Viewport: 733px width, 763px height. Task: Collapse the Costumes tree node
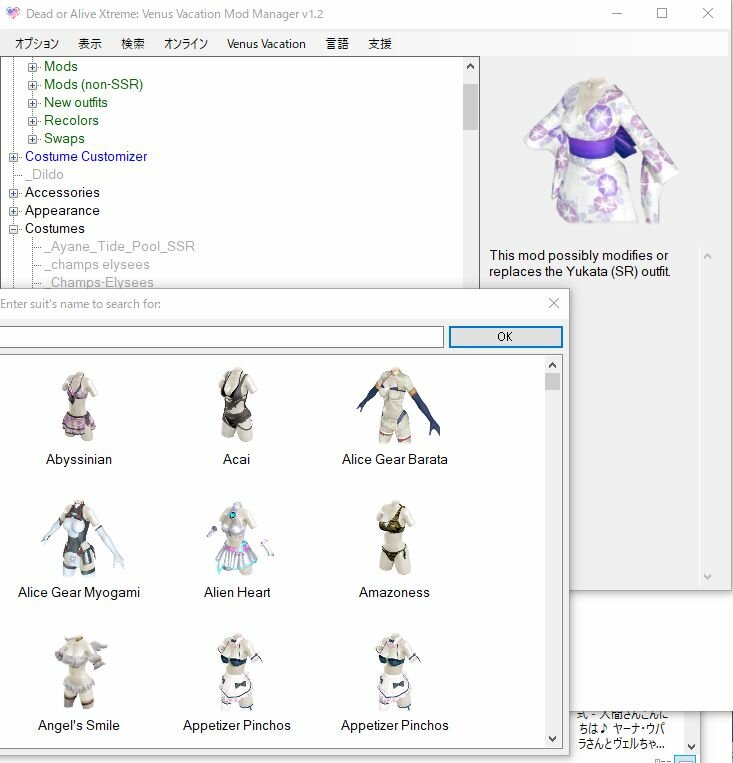click(x=14, y=229)
